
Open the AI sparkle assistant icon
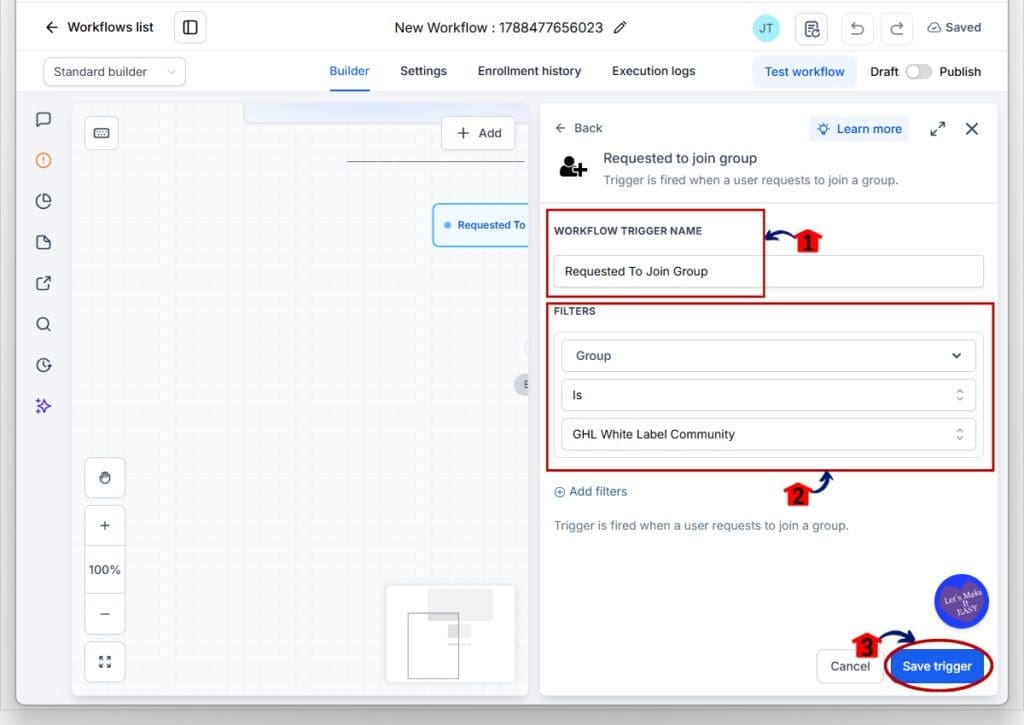[43, 406]
